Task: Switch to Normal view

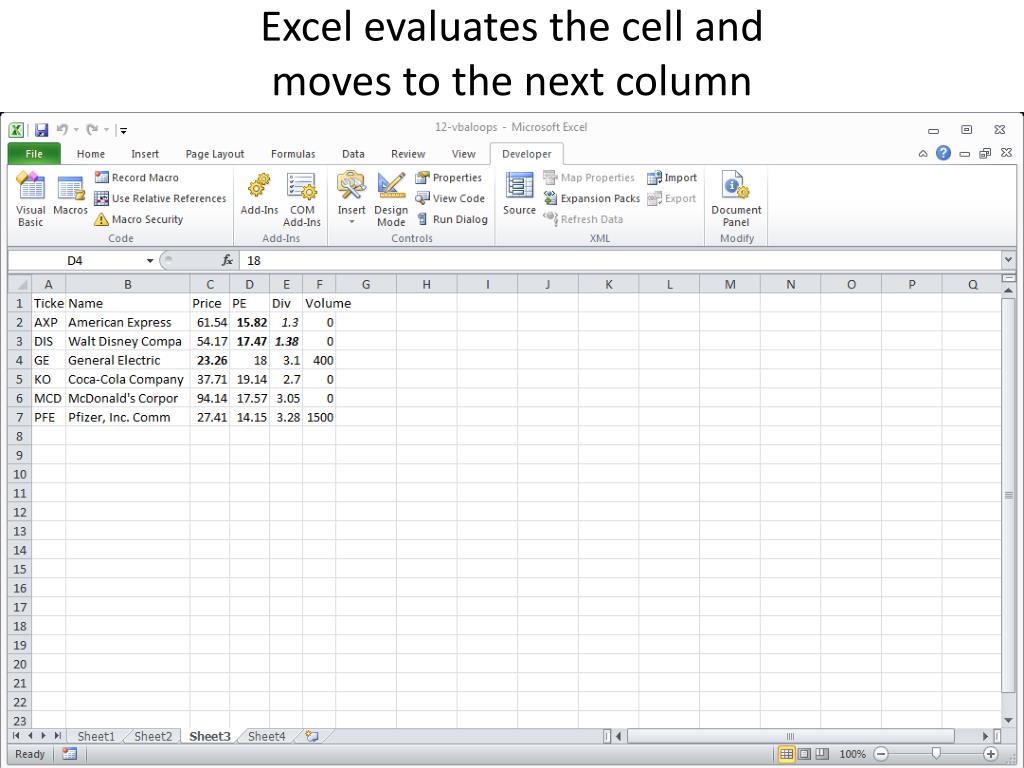Action: point(786,754)
